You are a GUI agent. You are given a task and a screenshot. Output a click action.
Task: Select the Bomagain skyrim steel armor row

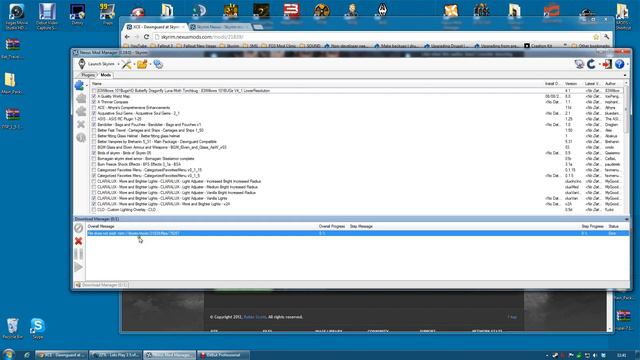point(357,159)
